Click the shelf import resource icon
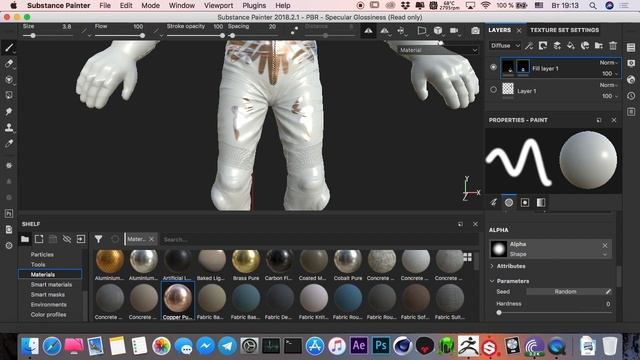 [81, 239]
